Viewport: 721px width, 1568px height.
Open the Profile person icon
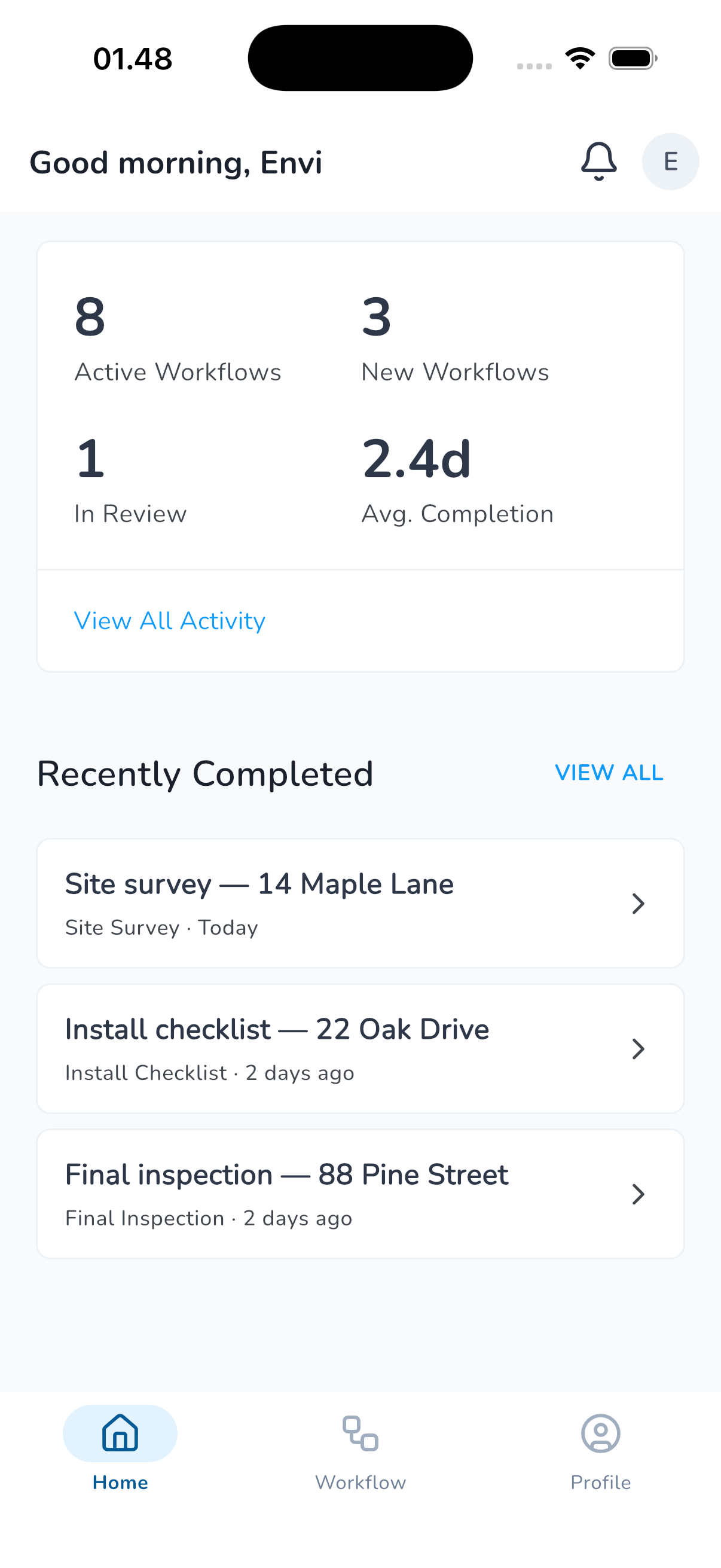[x=600, y=1433]
